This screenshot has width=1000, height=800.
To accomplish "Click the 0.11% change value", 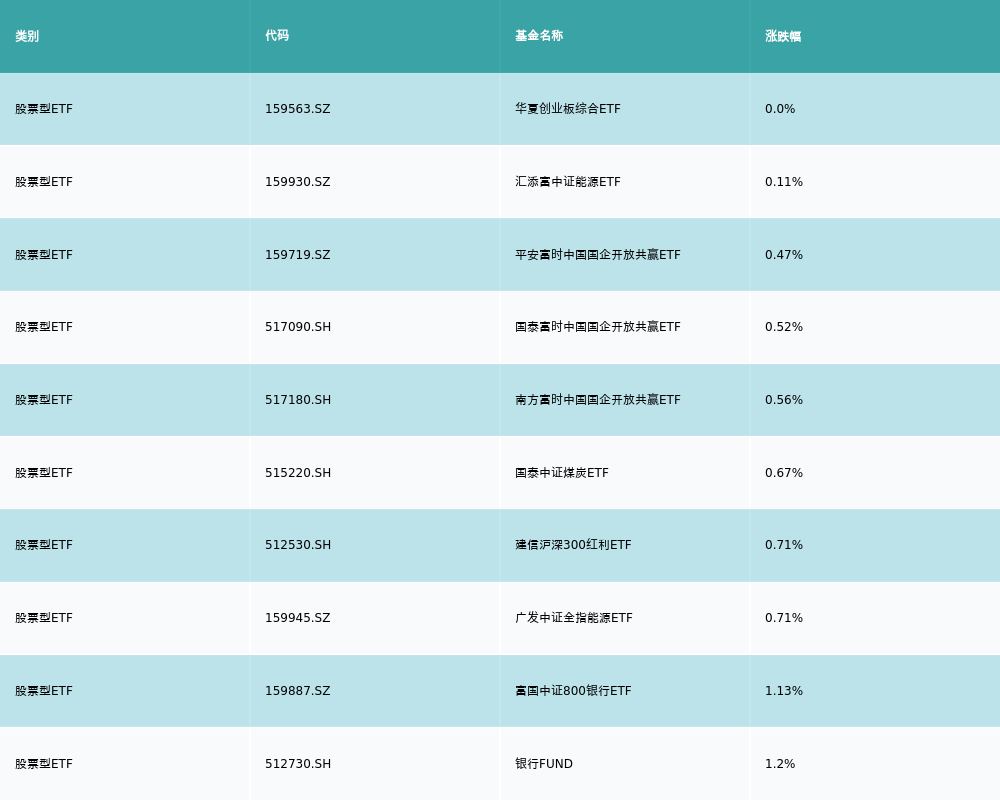I will [x=784, y=182].
